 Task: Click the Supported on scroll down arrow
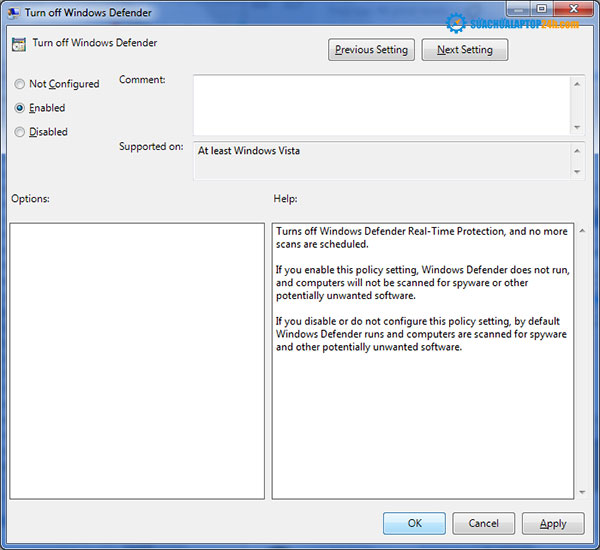tap(577, 172)
